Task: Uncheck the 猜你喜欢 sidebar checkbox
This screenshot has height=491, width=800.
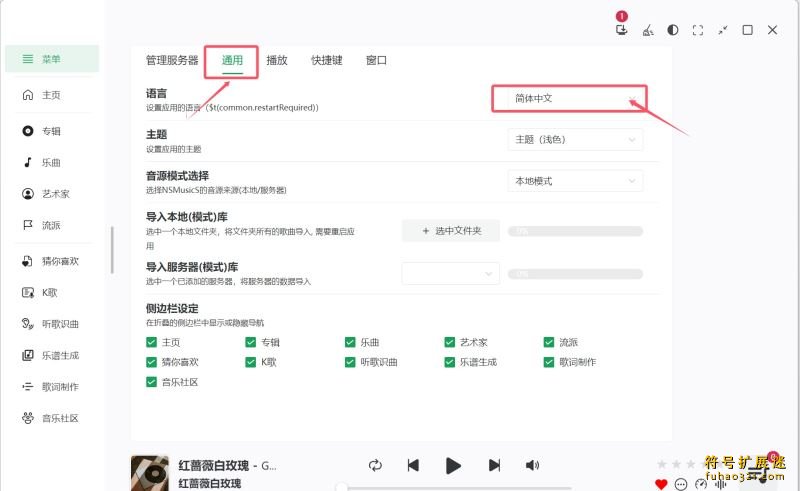Action: [x=151, y=362]
